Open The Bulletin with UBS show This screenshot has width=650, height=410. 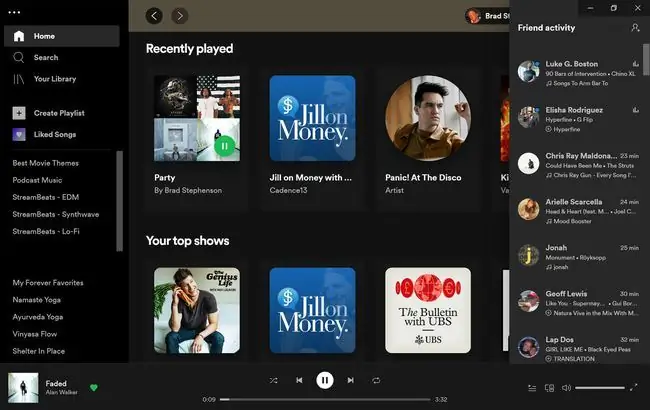[428, 311]
